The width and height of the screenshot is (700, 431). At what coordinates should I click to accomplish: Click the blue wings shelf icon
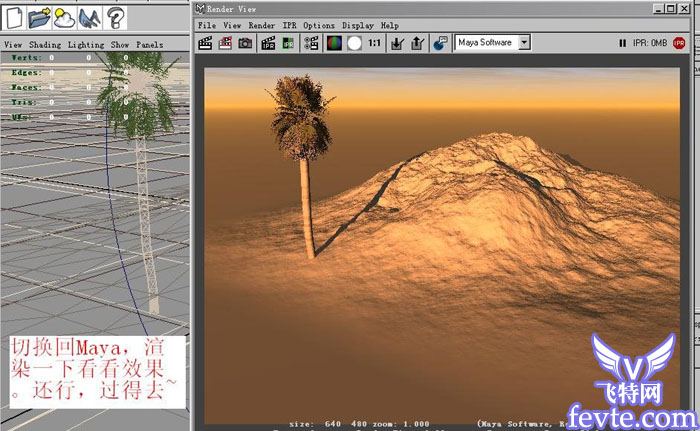(x=90, y=18)
